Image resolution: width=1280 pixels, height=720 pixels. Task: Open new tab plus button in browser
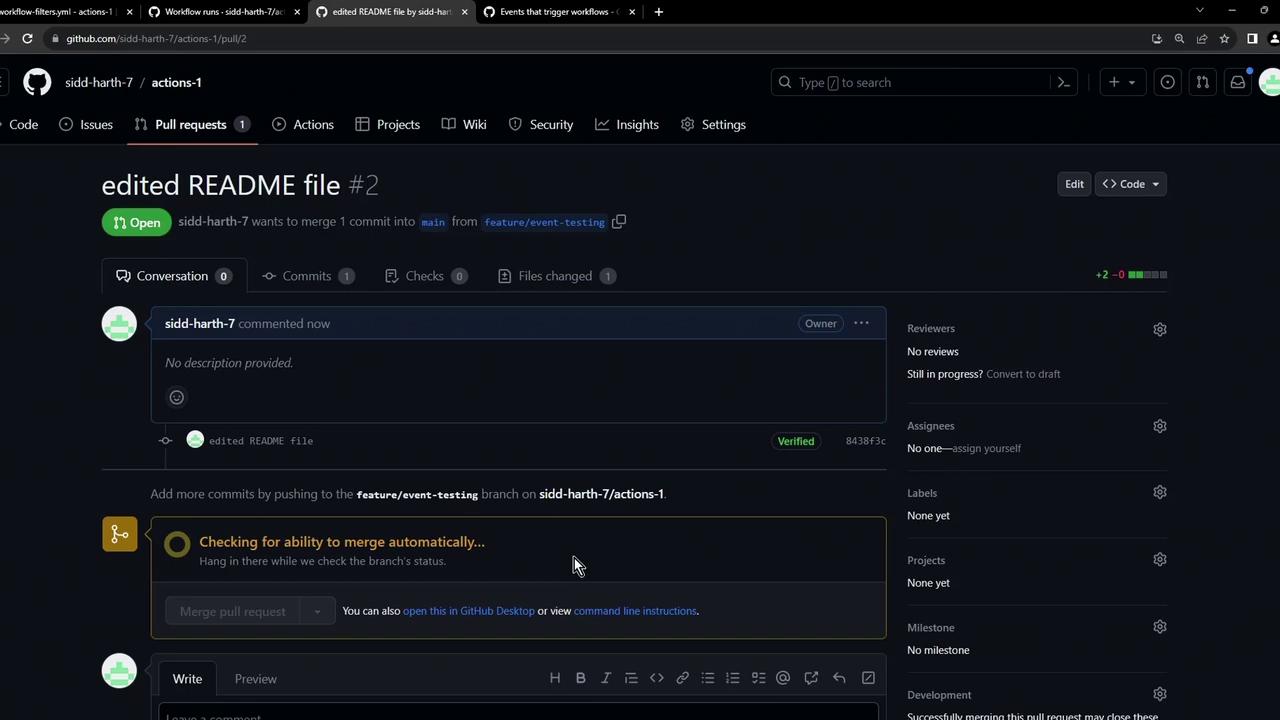click(x=658, y=12)
